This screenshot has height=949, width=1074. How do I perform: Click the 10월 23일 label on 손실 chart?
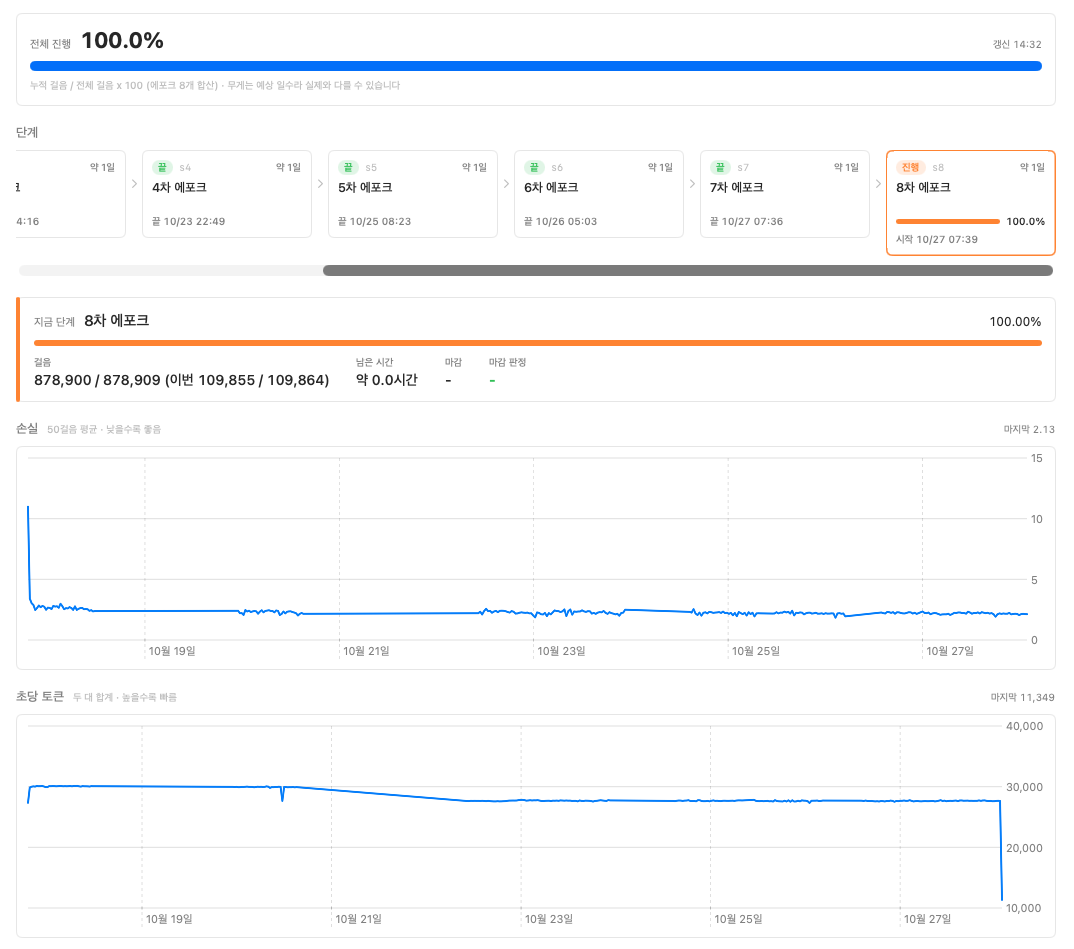pyautogui.click(x=561, y=651)
